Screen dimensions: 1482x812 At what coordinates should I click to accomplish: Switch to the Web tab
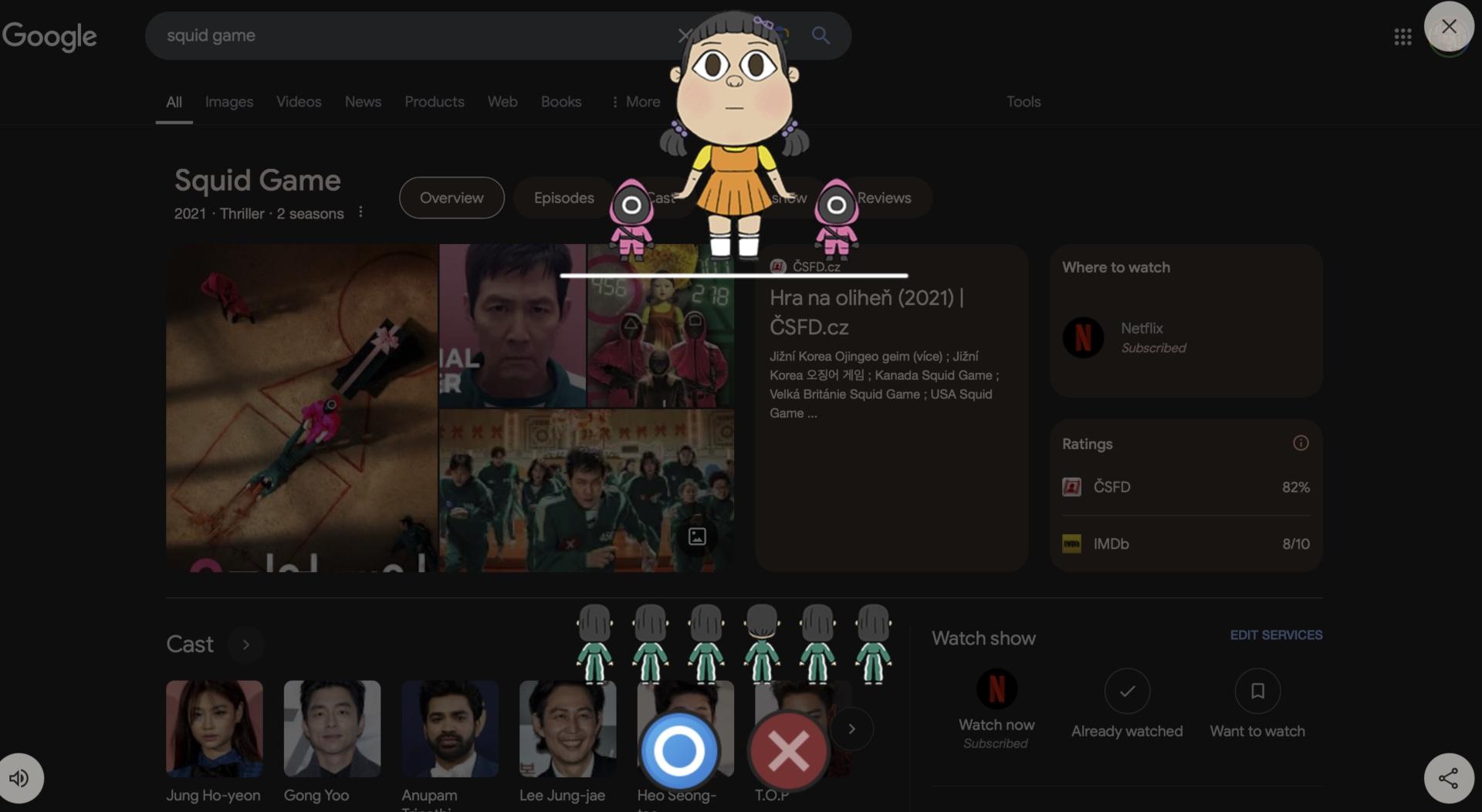502,102
